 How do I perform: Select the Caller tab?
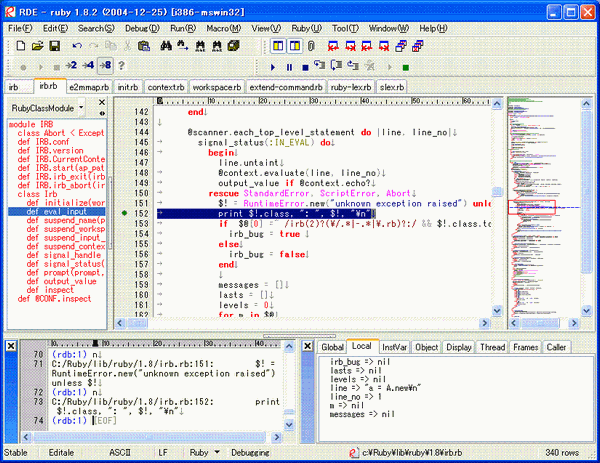(x=556, y=347)
